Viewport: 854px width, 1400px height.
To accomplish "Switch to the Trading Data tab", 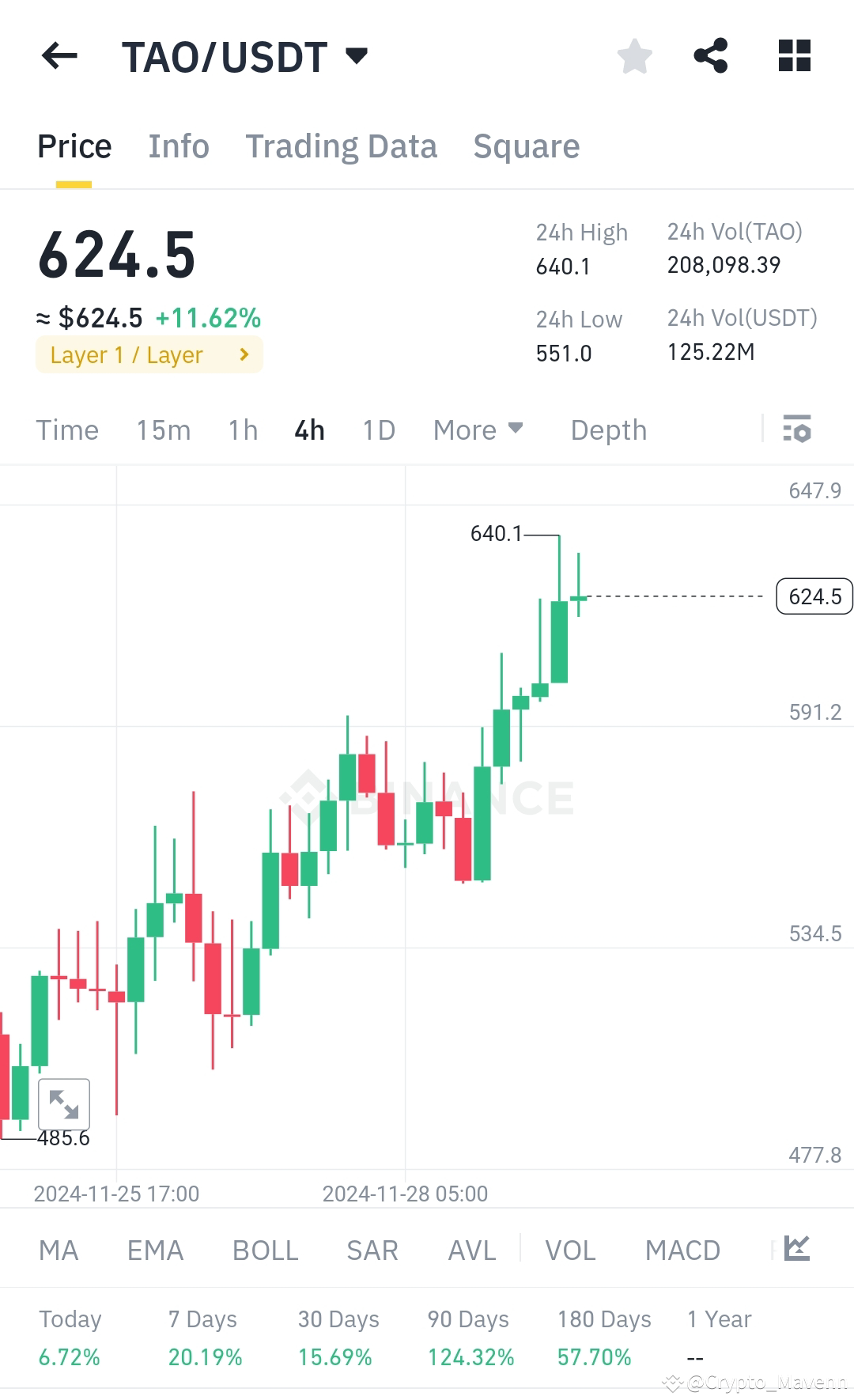I will point(342,146).
